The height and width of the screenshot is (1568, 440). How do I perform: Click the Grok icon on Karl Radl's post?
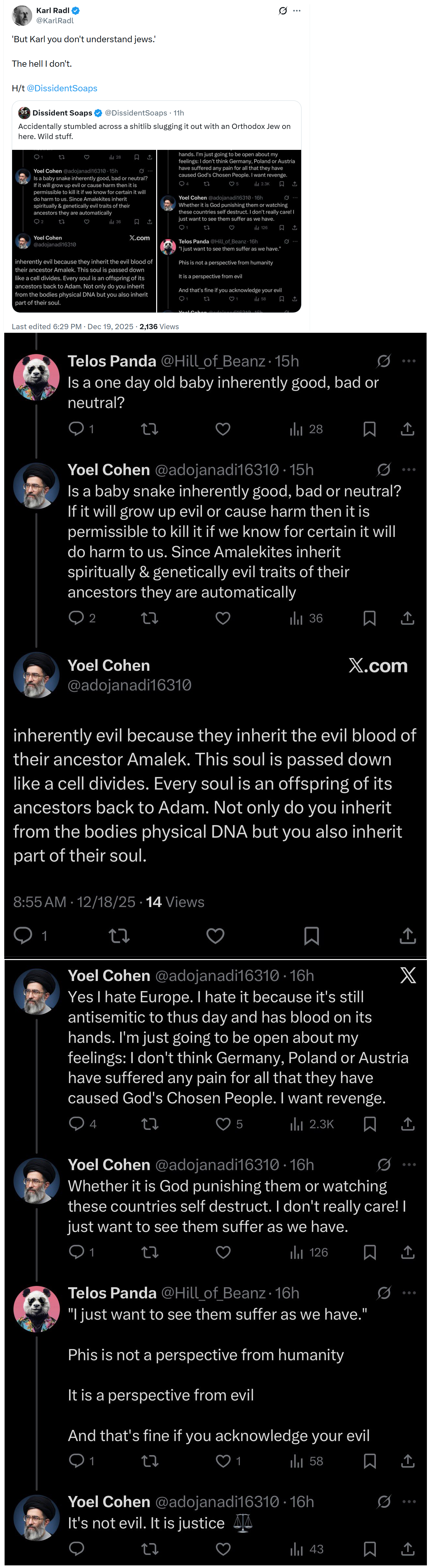[283, 10]
